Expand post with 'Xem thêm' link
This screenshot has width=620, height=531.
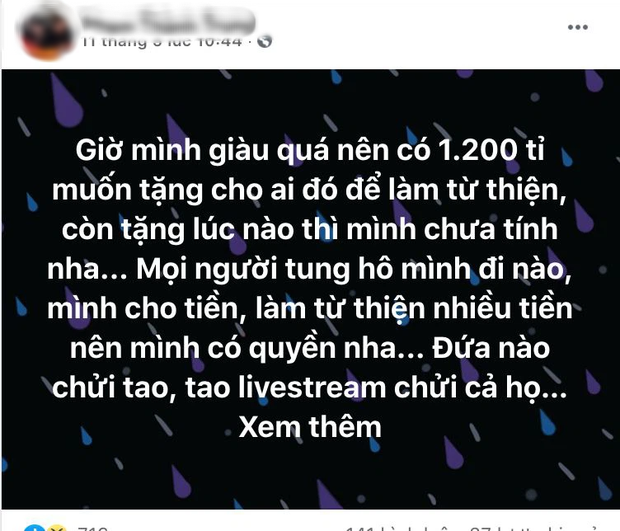310,427
